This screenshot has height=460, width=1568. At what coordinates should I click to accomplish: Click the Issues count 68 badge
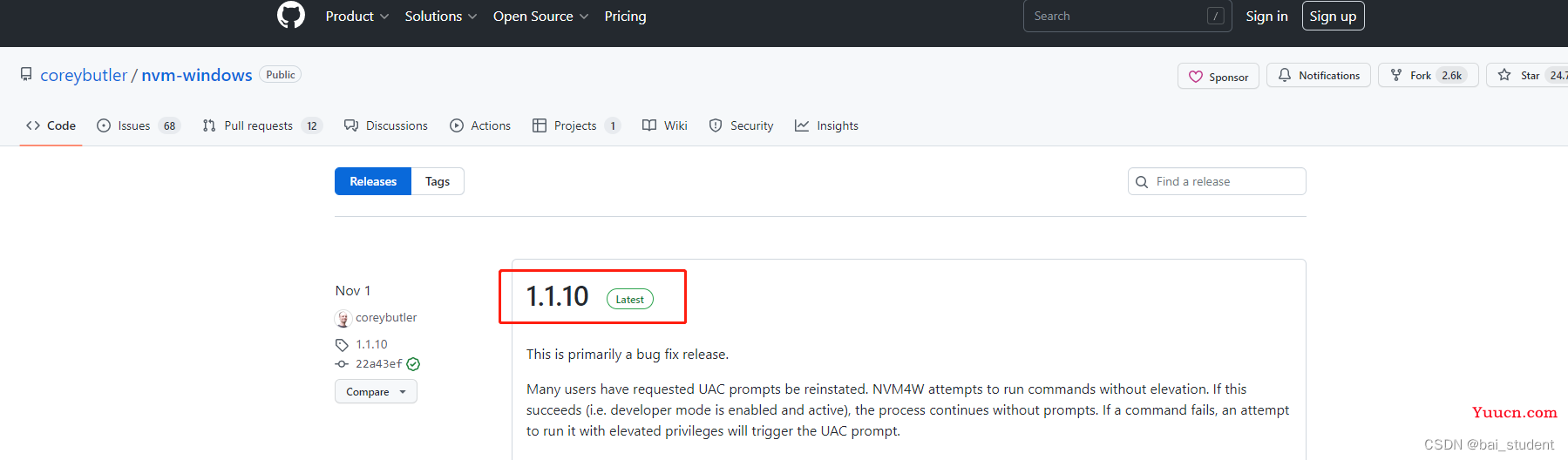169,125
